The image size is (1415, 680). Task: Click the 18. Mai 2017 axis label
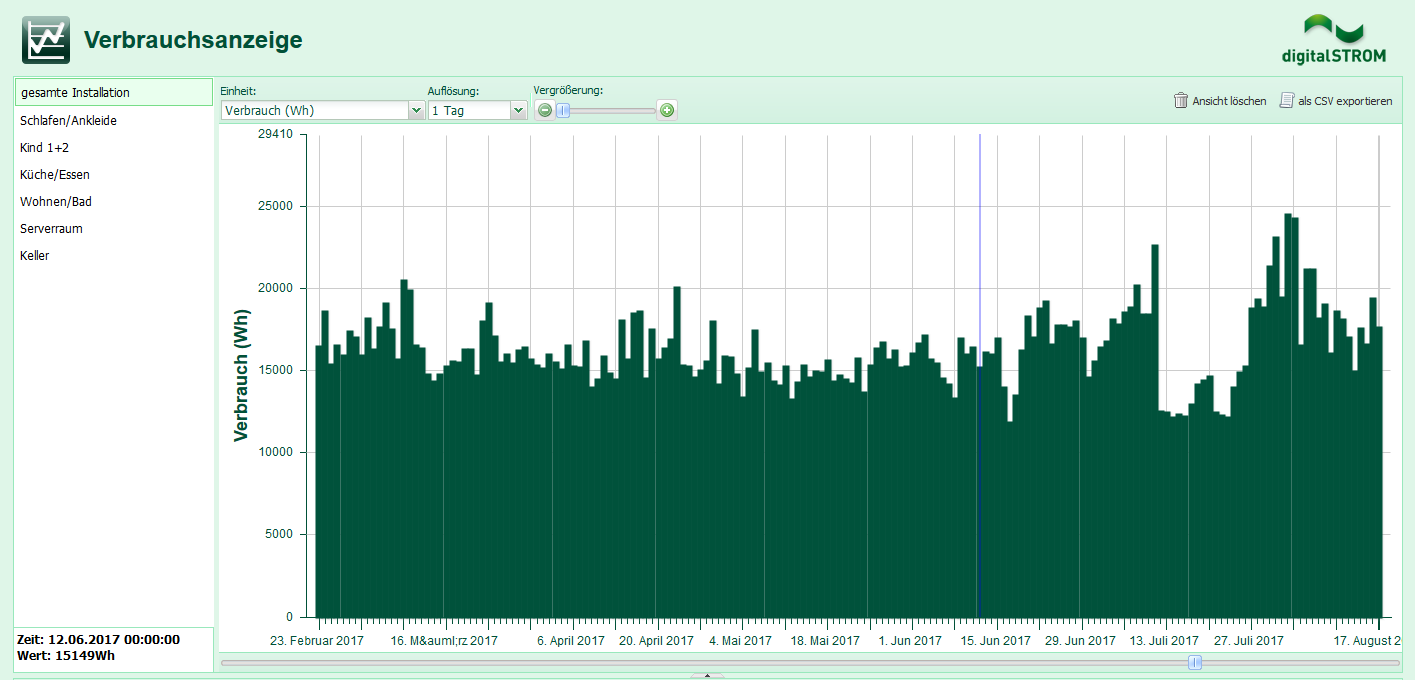pos(825,640)
